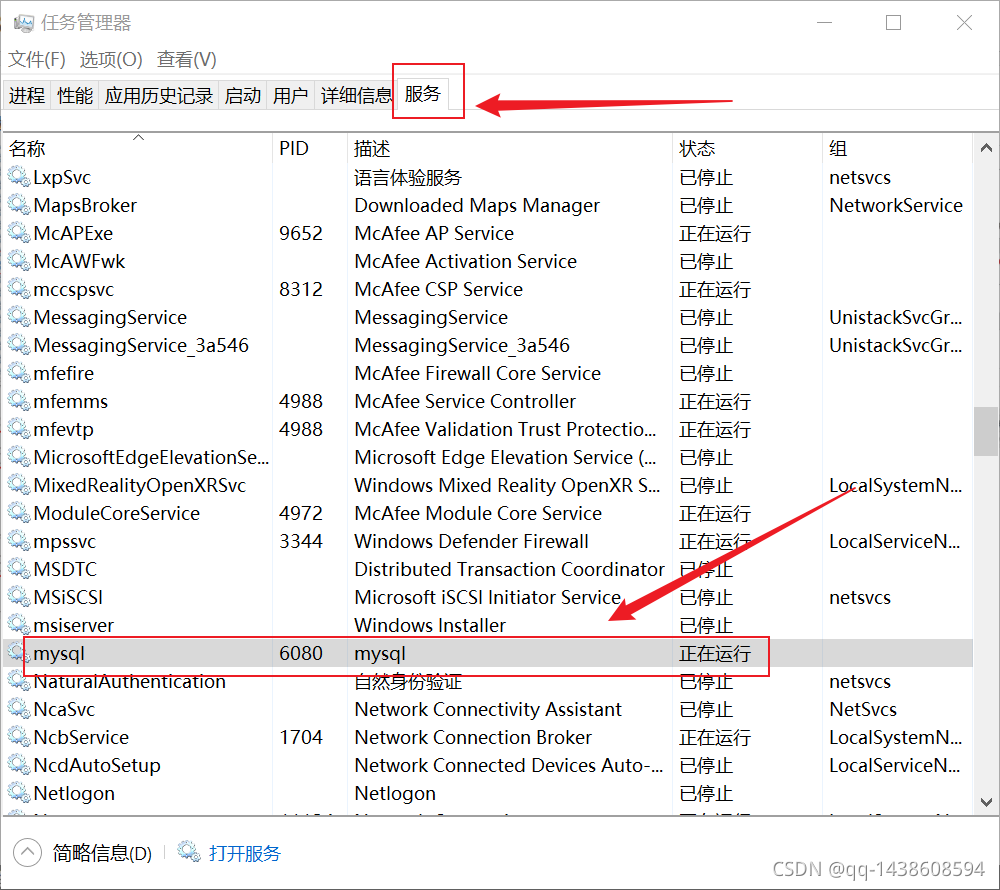The image size is (1000, 890).
Task: Click the gear icon beside mfefire
Action: 18,373
